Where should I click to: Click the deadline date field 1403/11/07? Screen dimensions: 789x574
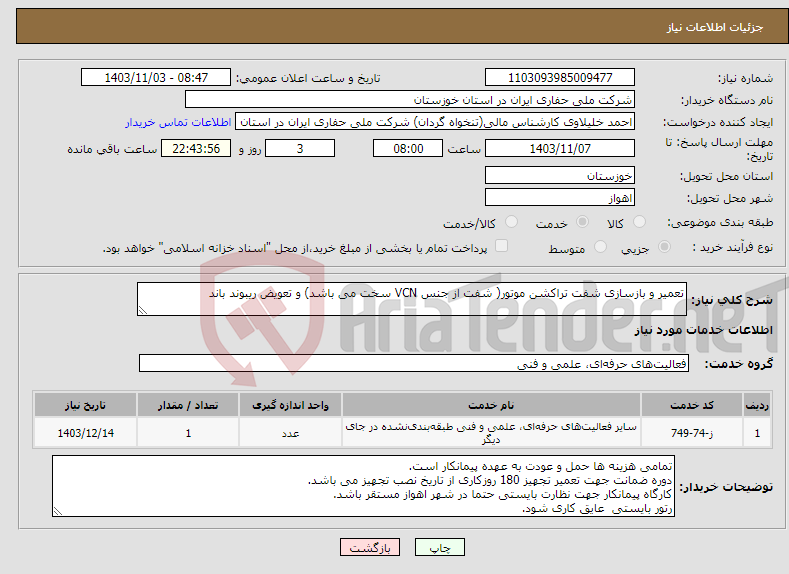point(560,149)
